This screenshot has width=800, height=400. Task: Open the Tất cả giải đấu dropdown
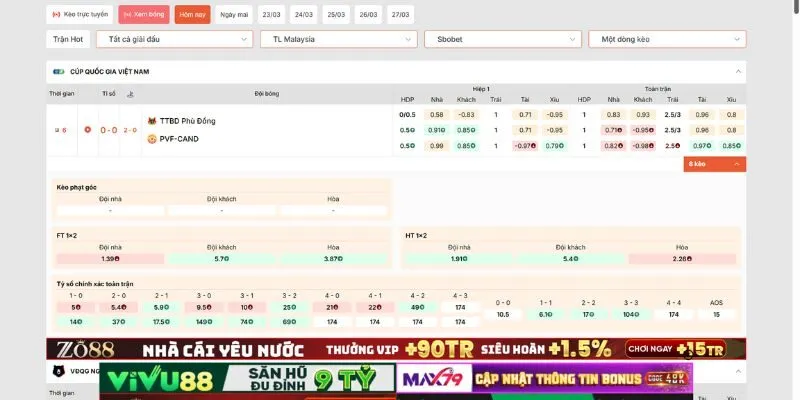click(174, 39)
